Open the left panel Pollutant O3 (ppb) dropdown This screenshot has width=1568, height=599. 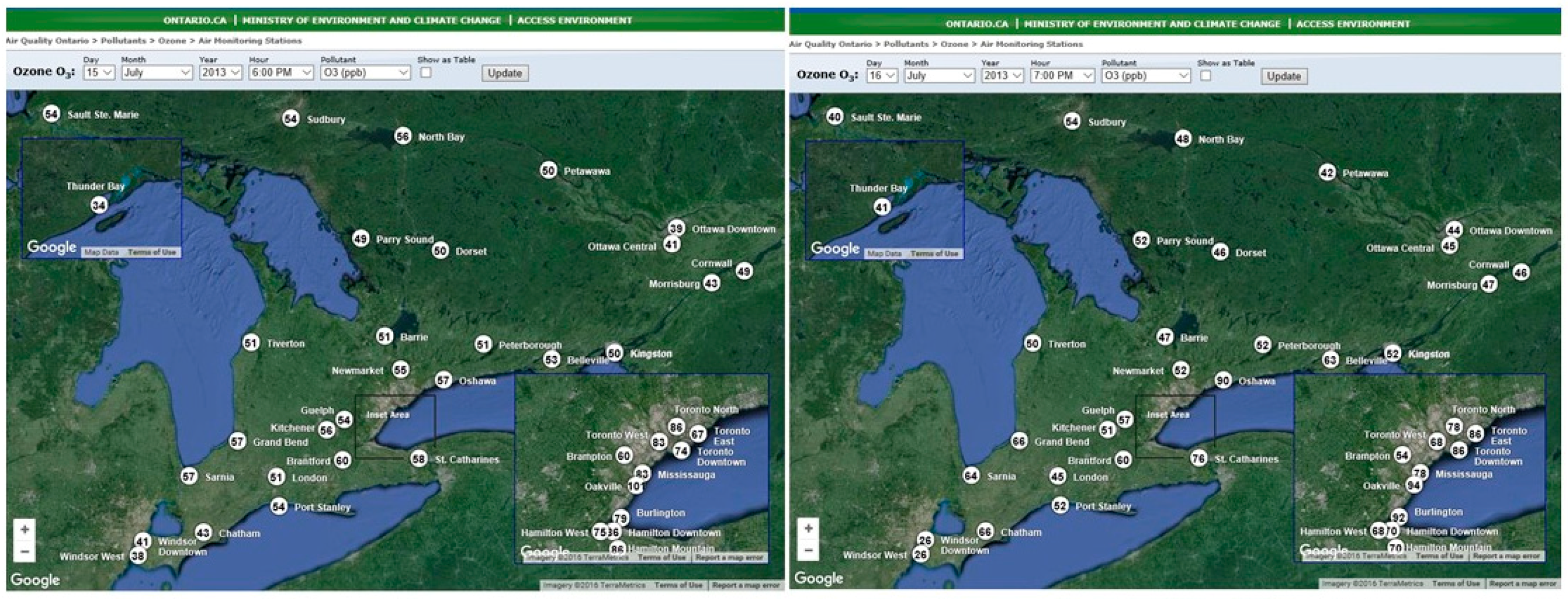tap(365, 72)
